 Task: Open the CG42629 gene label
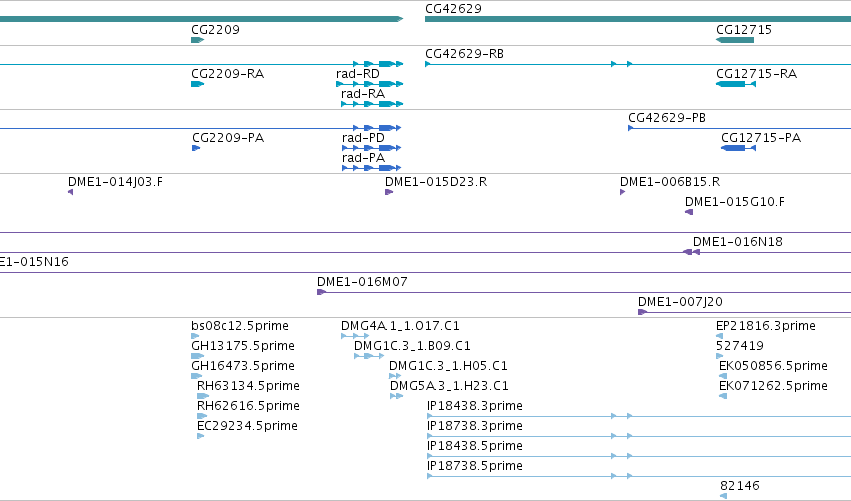[x=453, y=9]
